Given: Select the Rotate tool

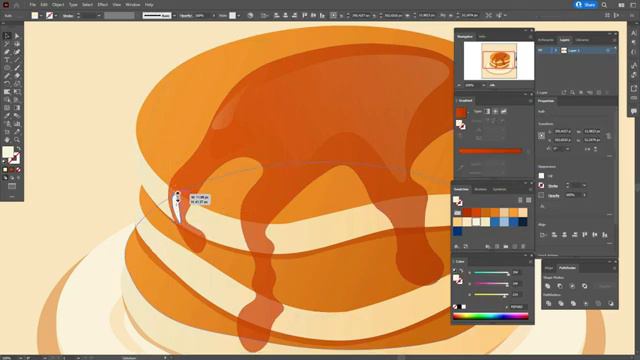Looking at the screenshot, I should [x=7, y=84].
